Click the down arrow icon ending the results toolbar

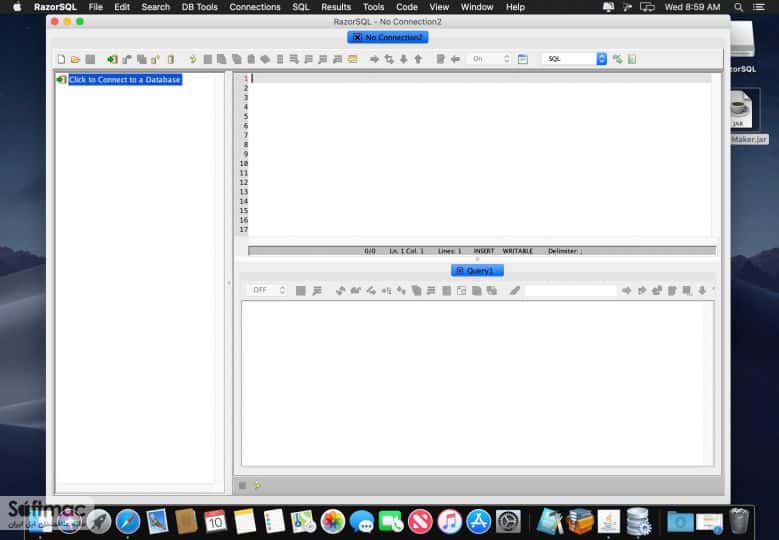pos(702,290)
